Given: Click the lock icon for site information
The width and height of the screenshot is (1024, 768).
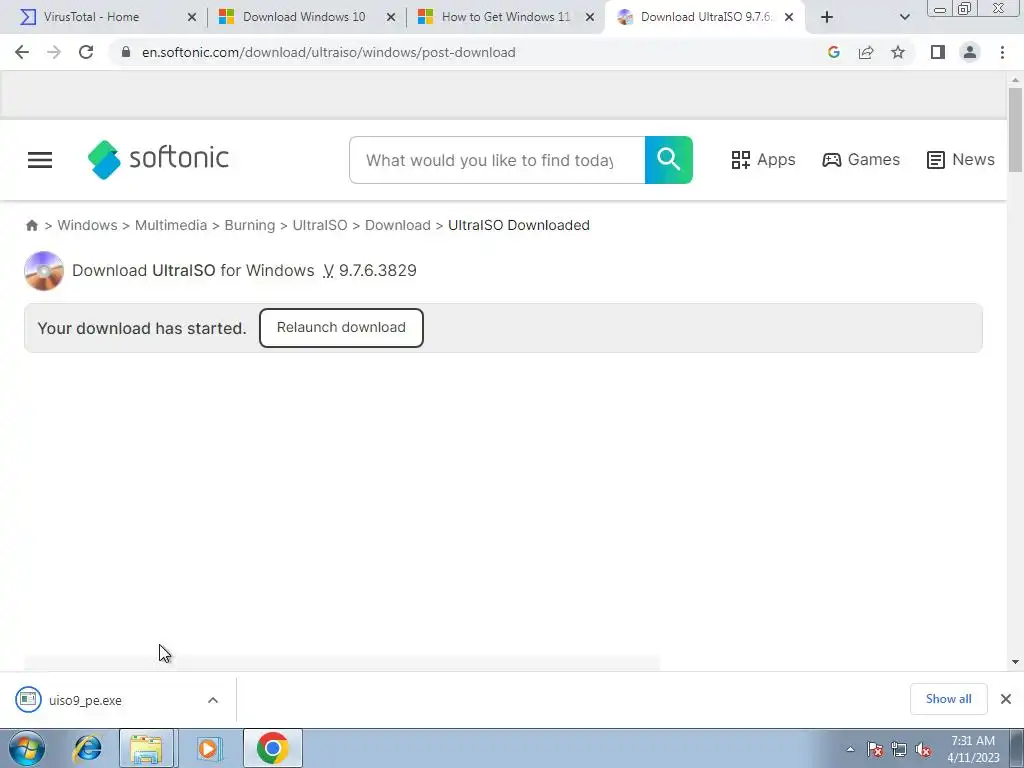Looking at the screenshot, I should coord(126,52).
